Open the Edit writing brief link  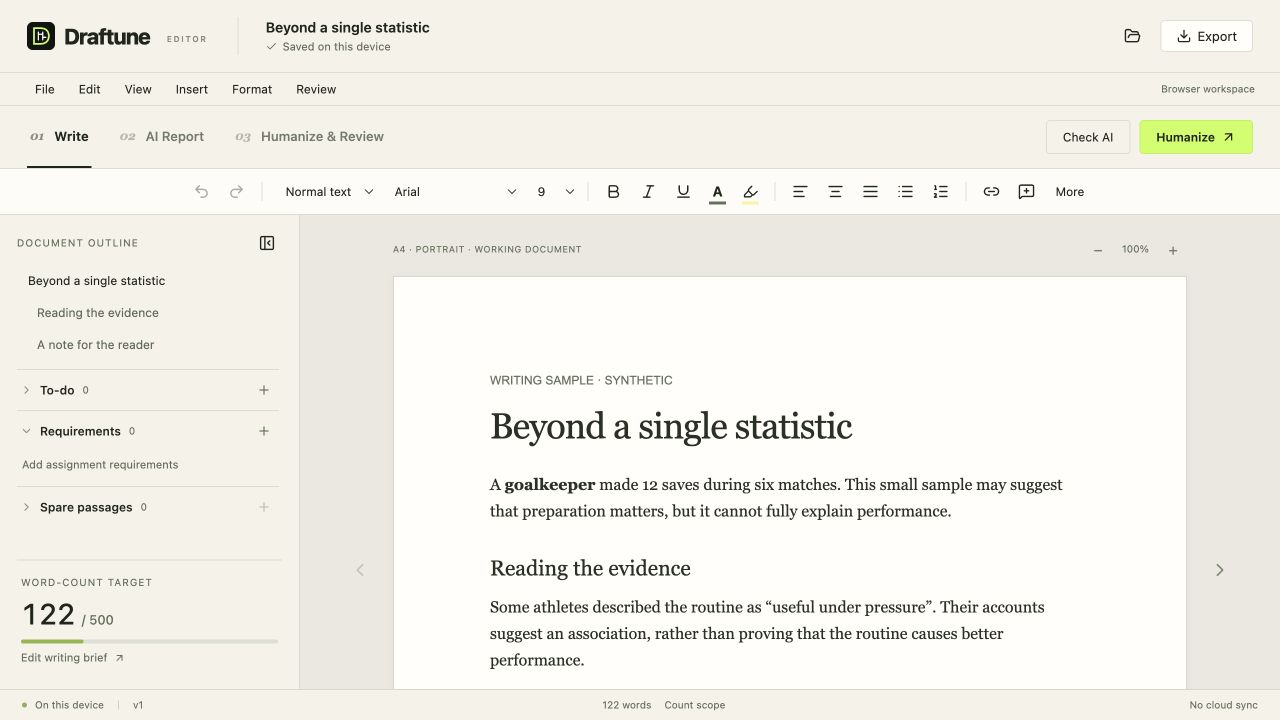(73, 658)
